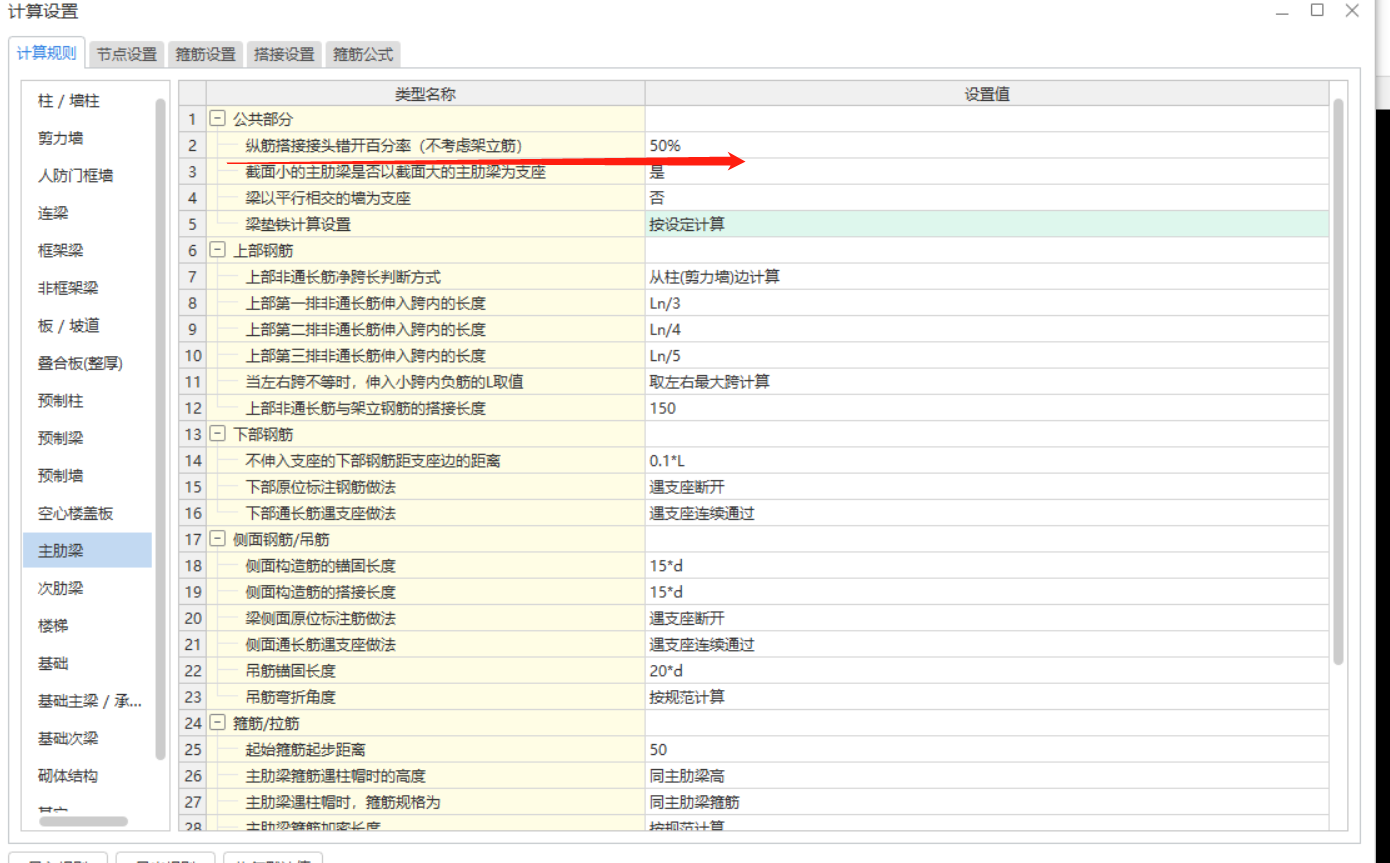Click the Ln/5 setting value
Image resolution: width=1390 pixels, height=863 pixels.
point(987,355)
